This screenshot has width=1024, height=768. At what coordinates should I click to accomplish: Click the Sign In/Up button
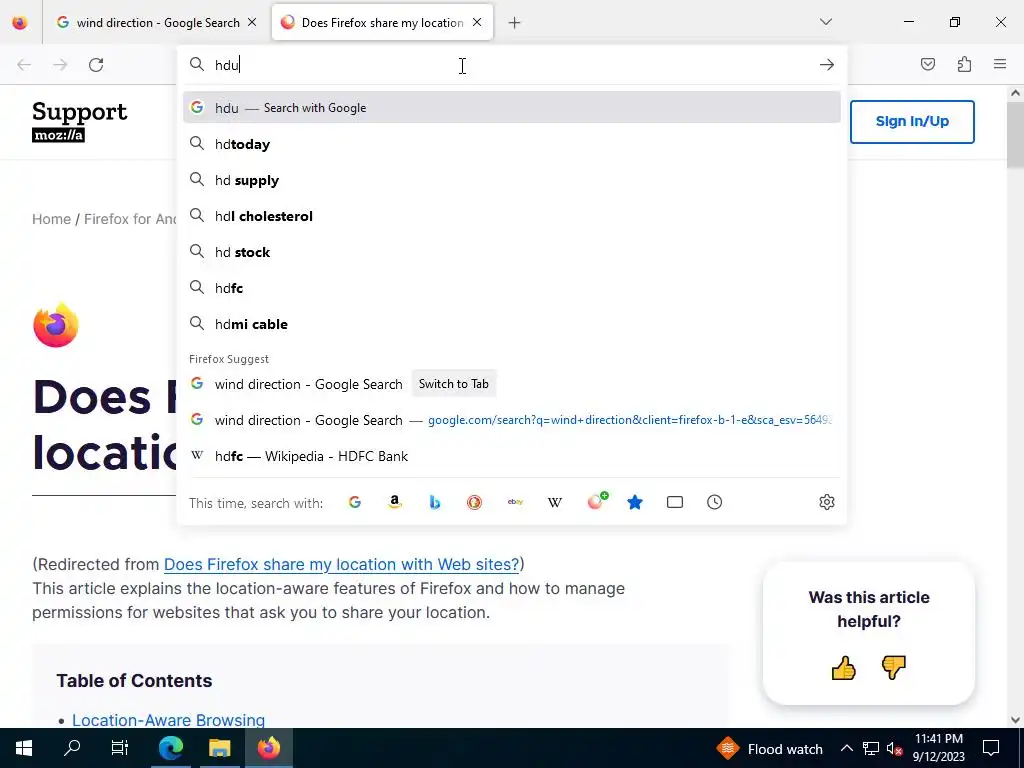[x=912, y=121]
